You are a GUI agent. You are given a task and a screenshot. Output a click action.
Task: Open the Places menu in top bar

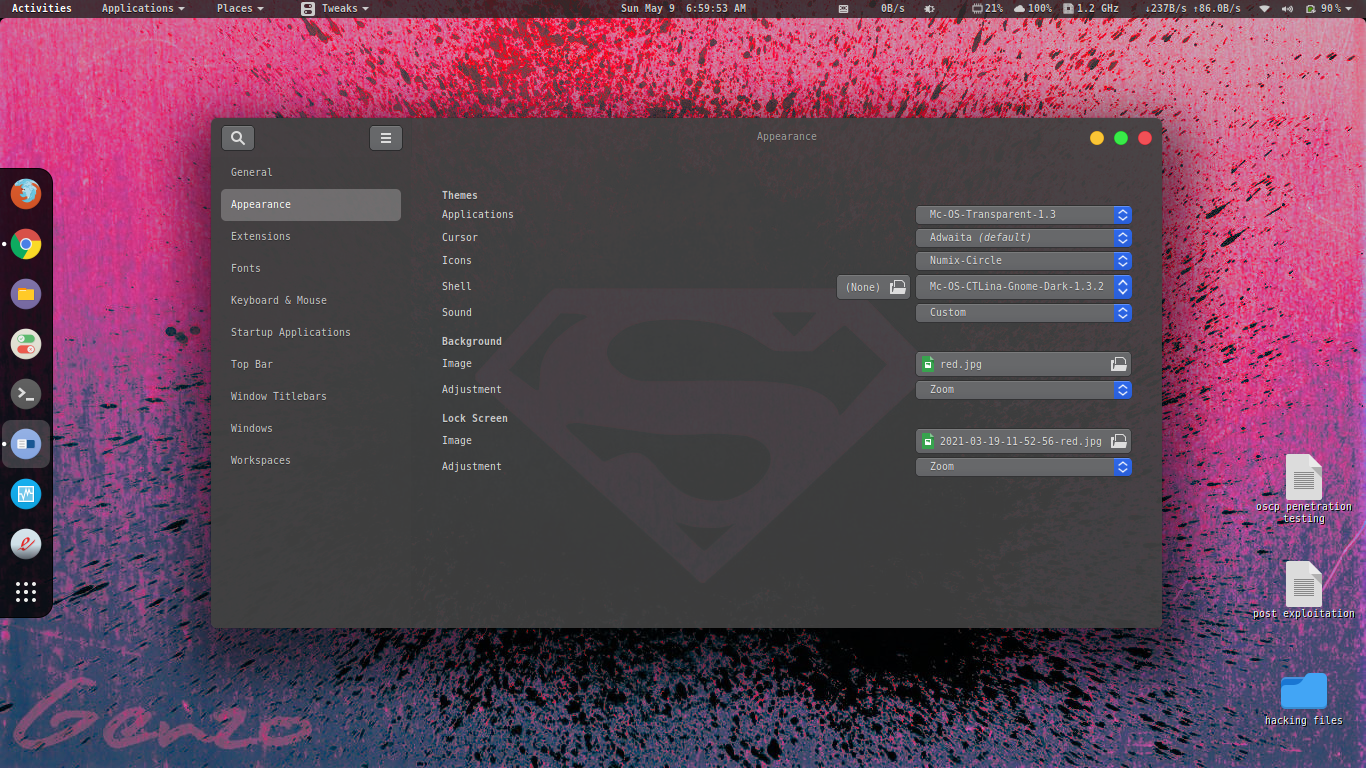[240, 8]
